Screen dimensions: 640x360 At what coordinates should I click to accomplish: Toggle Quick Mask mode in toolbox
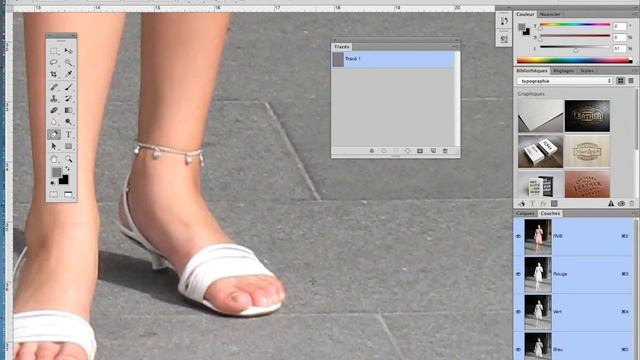pyautogui.click(x=54, y=194)
